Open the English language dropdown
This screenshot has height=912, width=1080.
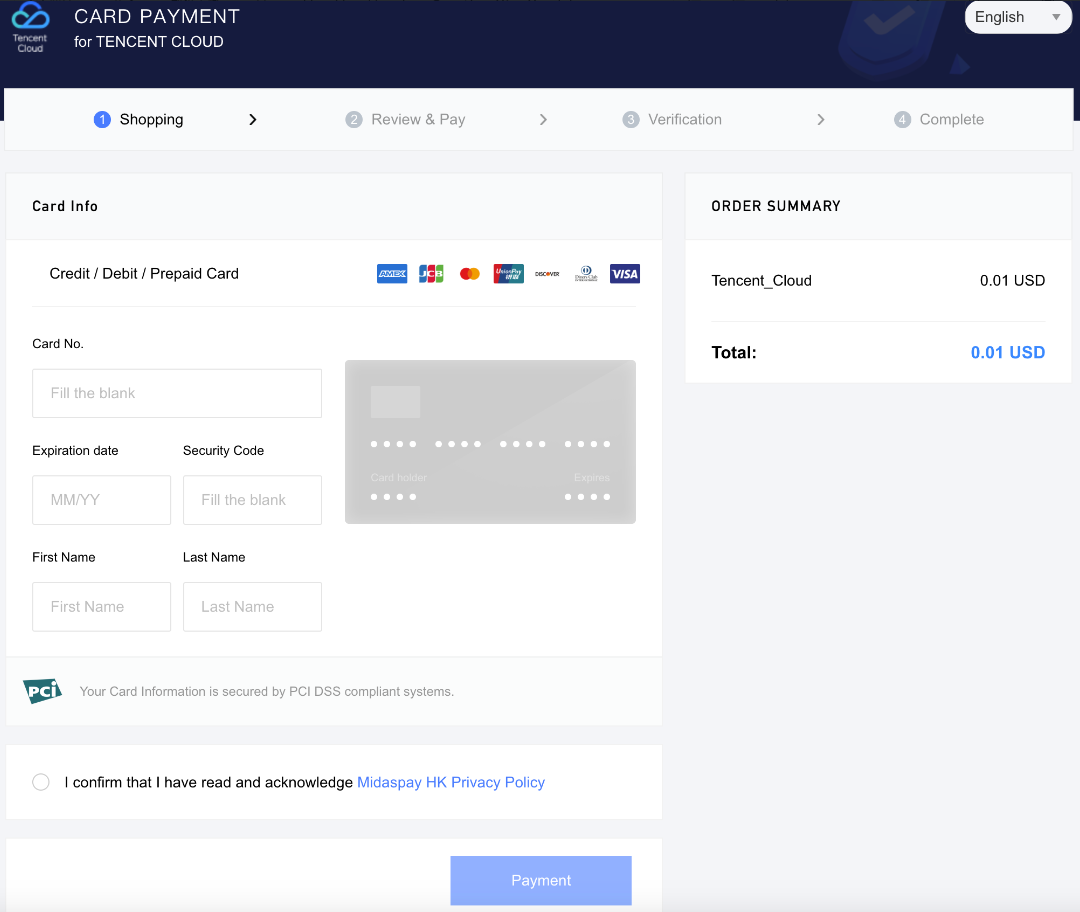pyautogui.click(x=1017, y=17)
